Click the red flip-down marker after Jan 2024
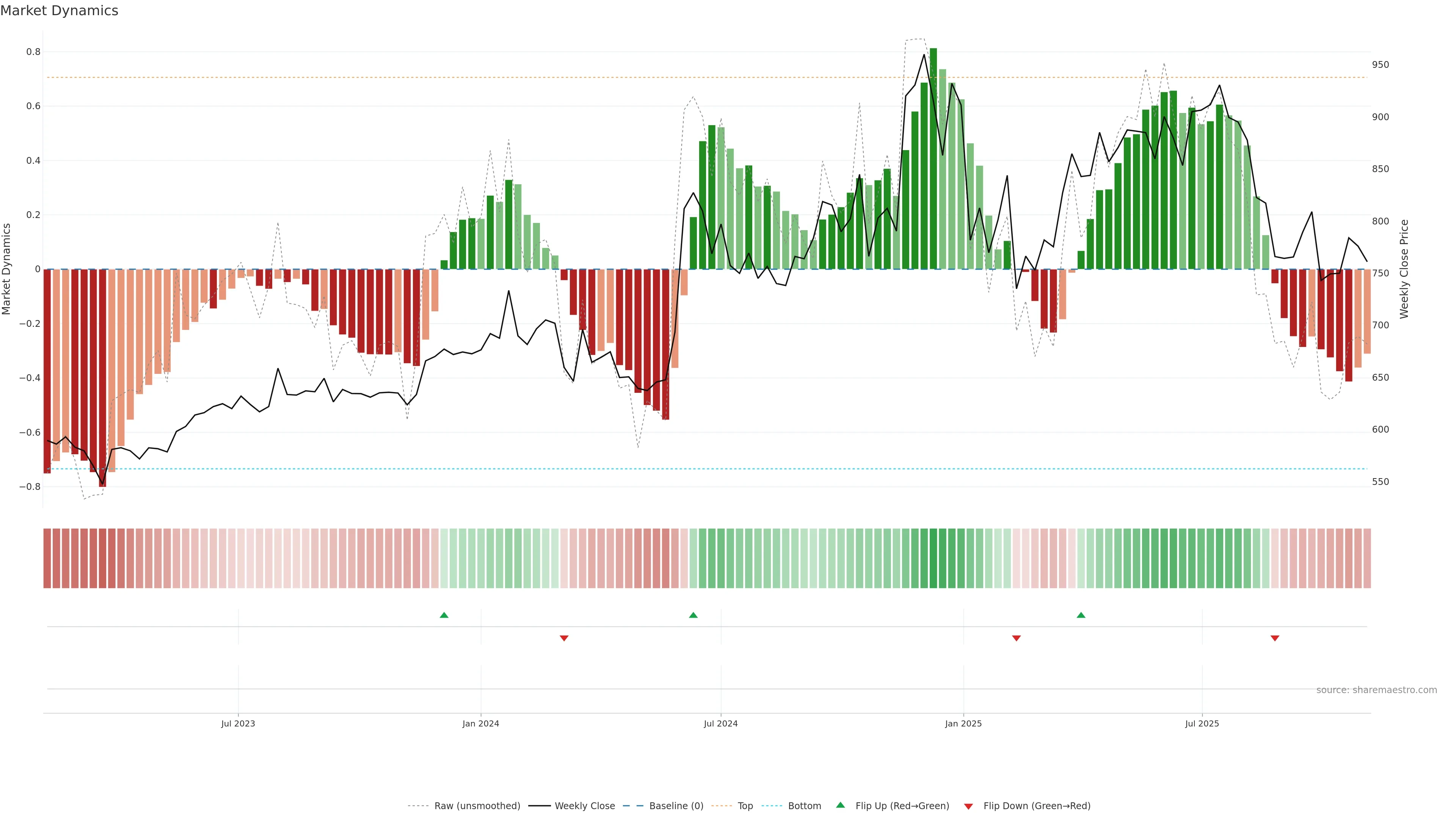Screen dimensions: 1456x819 (563, 638)
